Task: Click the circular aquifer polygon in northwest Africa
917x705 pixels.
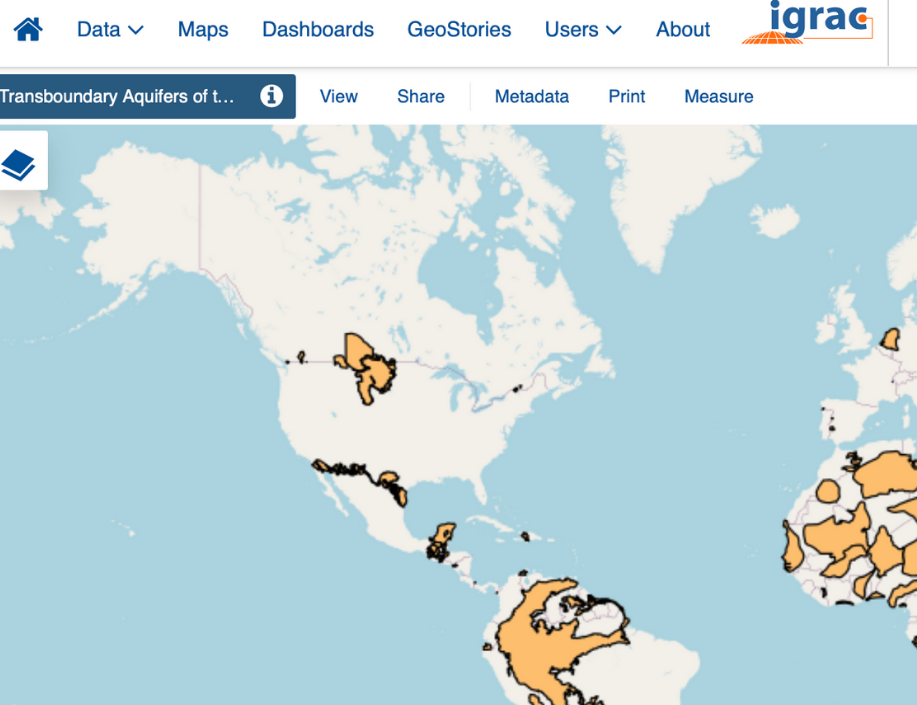Action: tap(828, 491)
